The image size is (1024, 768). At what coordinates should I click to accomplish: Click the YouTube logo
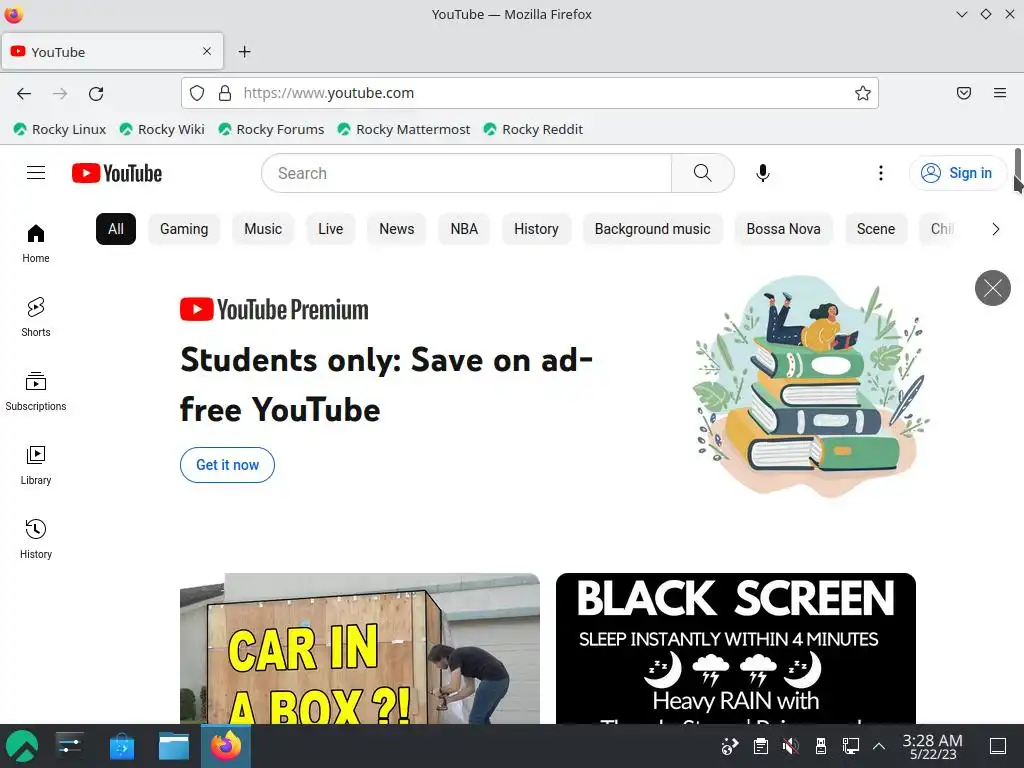click(117, 173)
